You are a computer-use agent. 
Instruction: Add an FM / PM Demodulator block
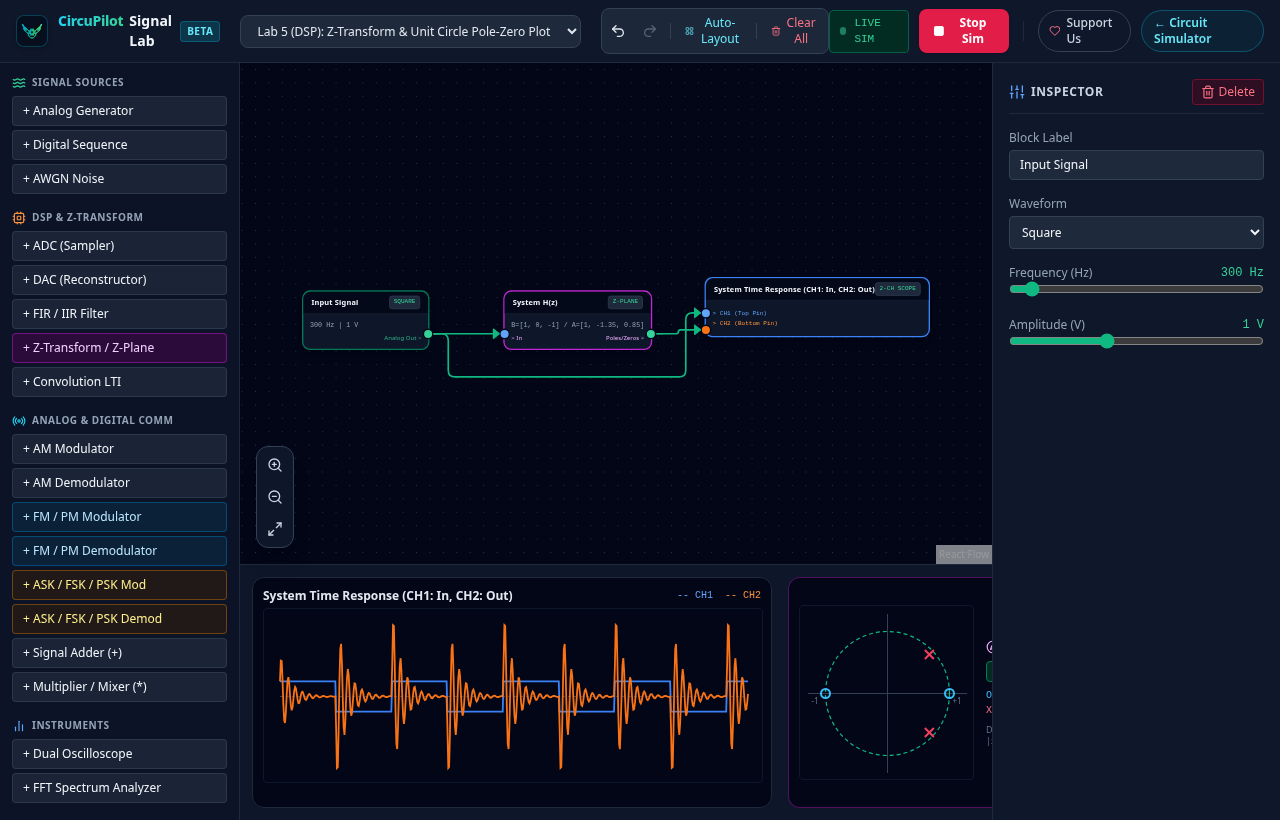(119, 551)
